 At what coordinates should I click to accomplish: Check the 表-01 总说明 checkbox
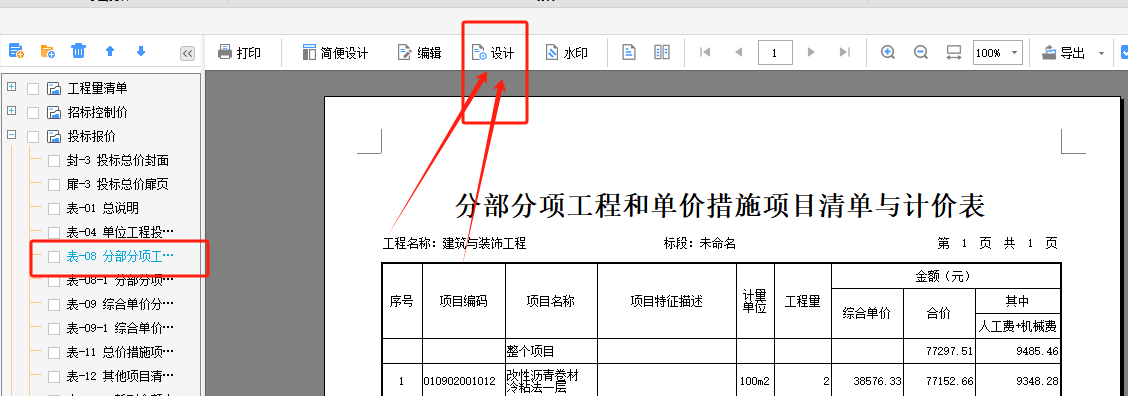pos(54,209)
